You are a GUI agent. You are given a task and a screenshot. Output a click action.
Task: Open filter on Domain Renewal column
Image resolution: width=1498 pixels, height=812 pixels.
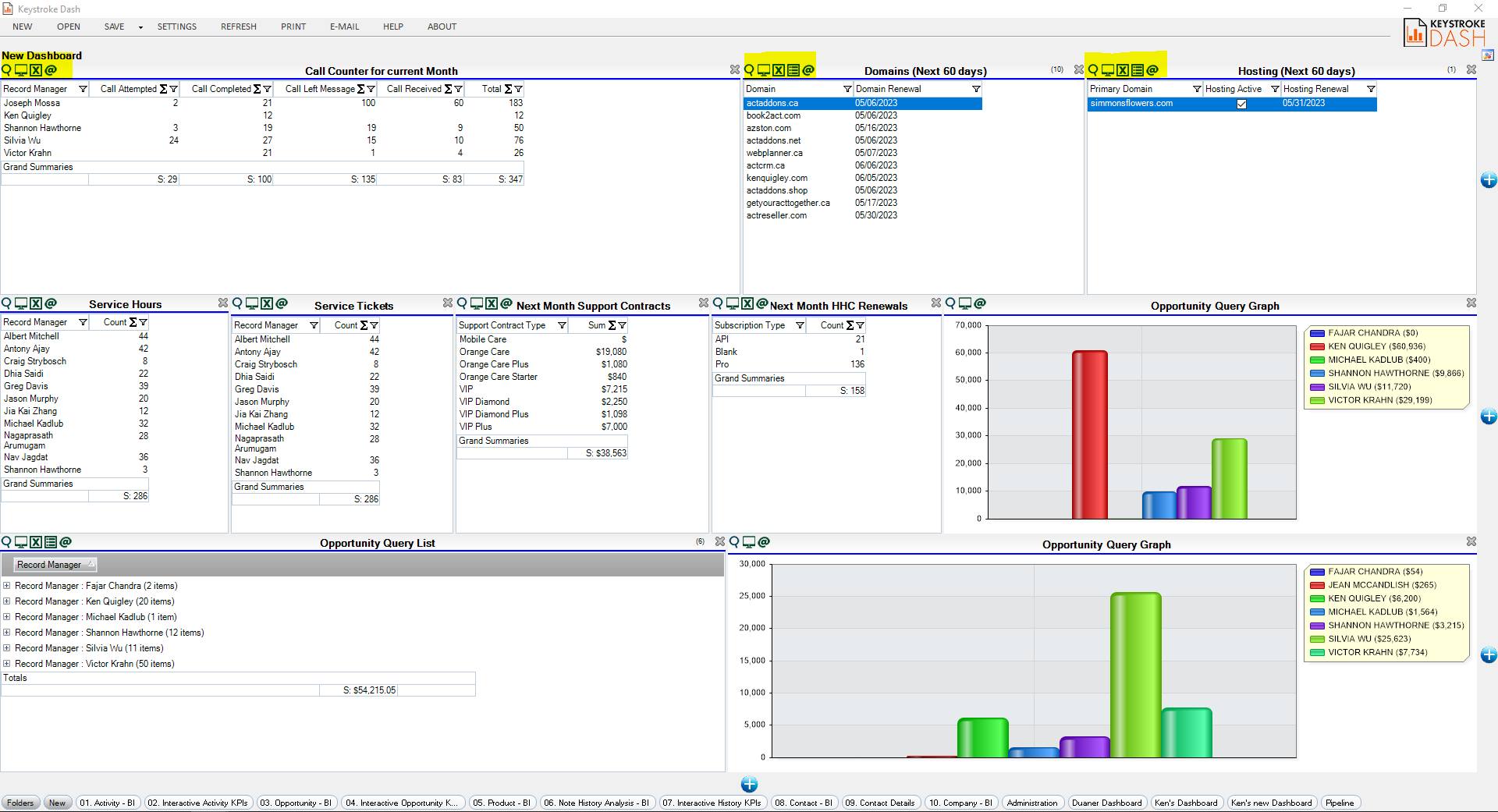tap(976, 89)
